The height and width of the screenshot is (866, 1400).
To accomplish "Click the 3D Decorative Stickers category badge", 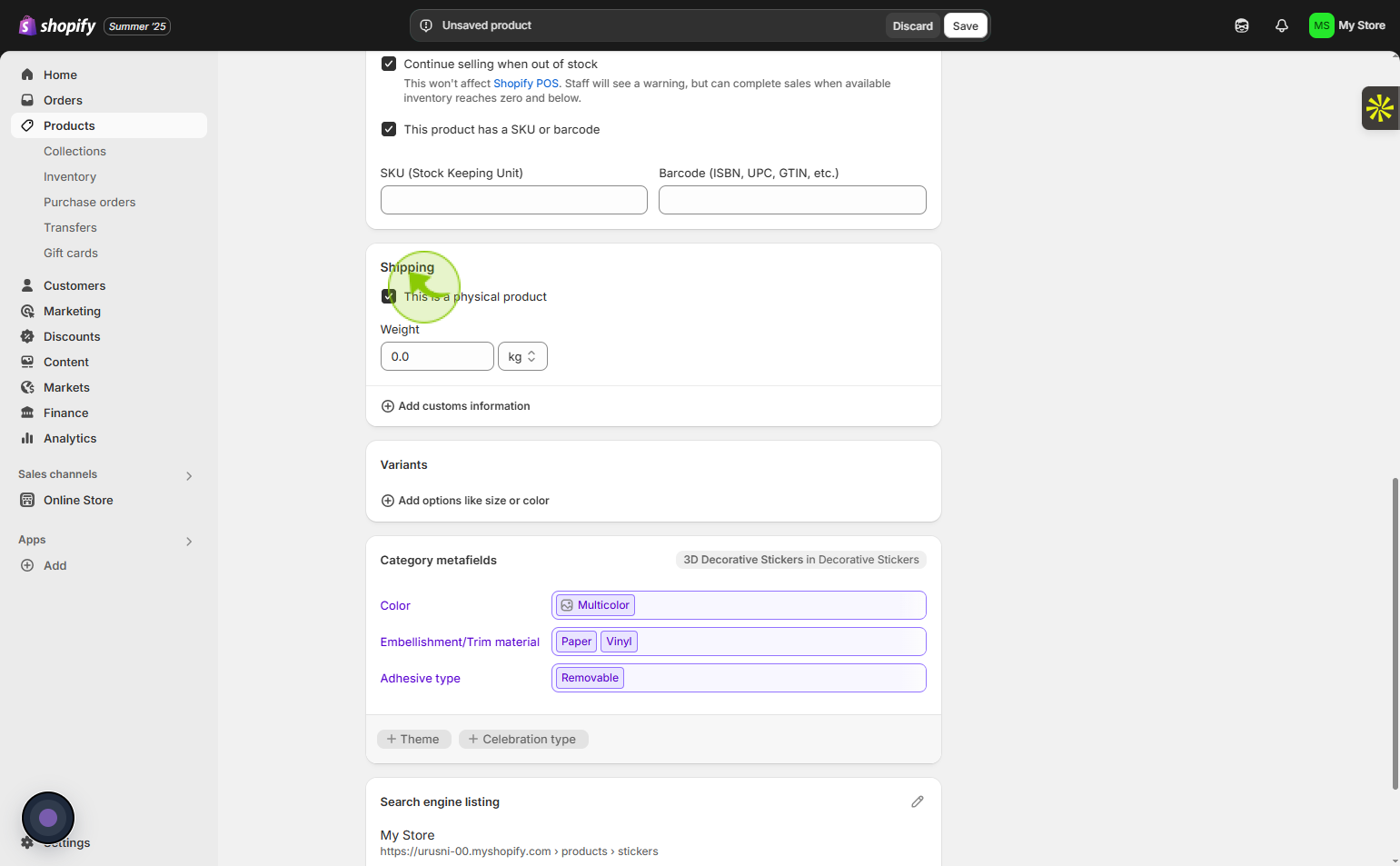I will pos(801,560).
